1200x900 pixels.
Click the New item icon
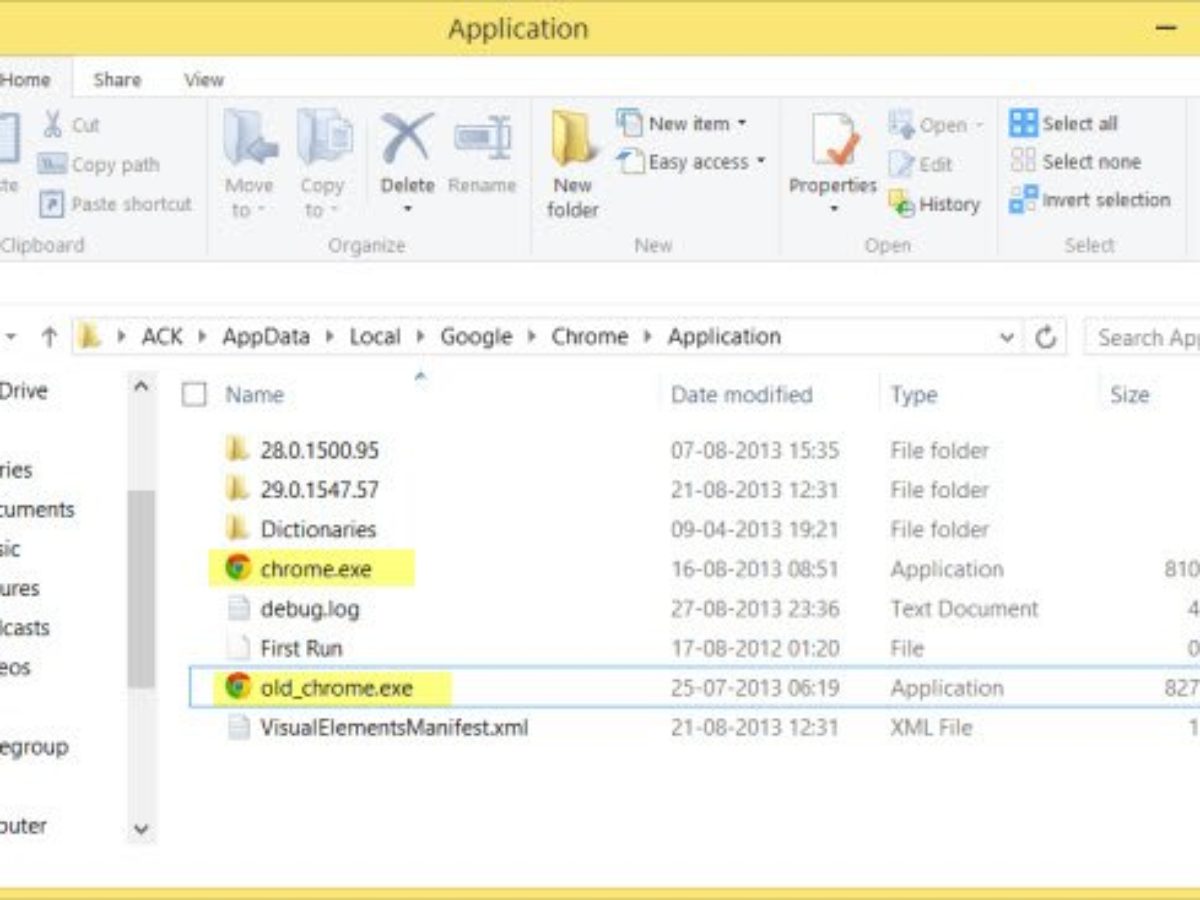tap(630, 123)
